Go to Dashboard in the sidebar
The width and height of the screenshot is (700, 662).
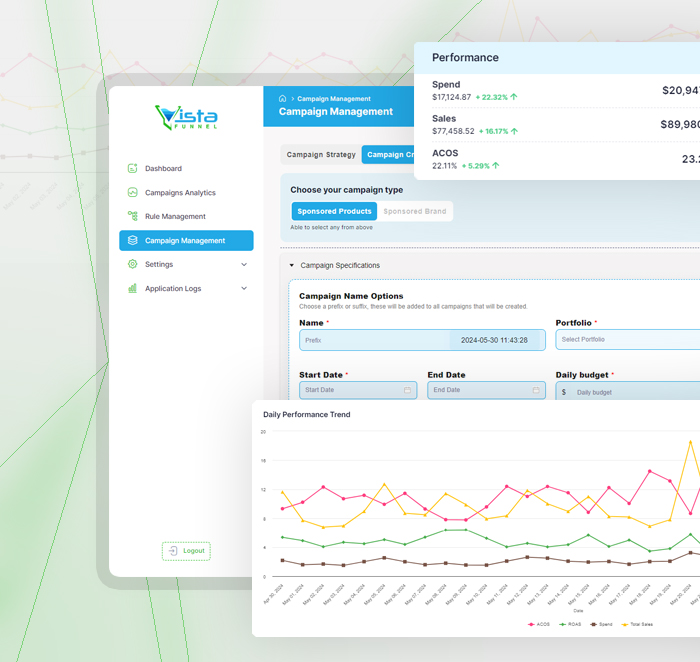[x=186, y=168]
